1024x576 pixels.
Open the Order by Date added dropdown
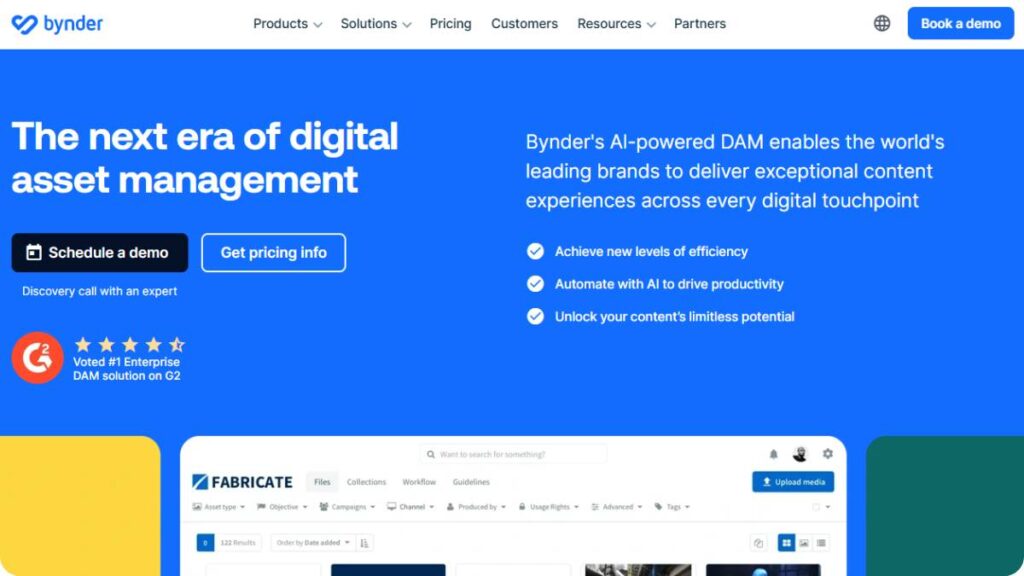(x=313, y=543)
